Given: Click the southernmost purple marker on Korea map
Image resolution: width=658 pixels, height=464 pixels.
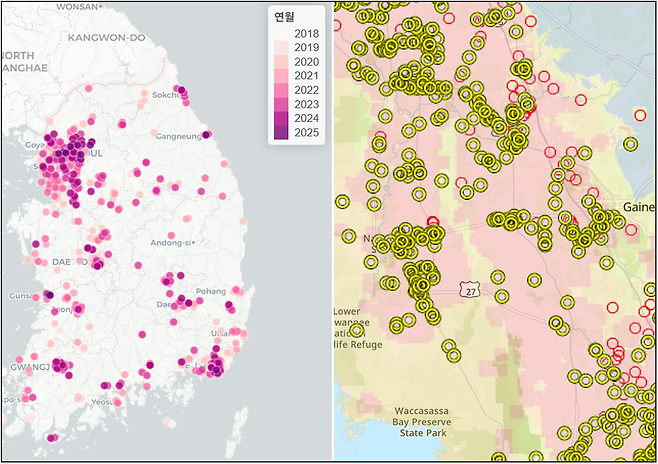Looking at the screenshot, I should coord(51,437).
